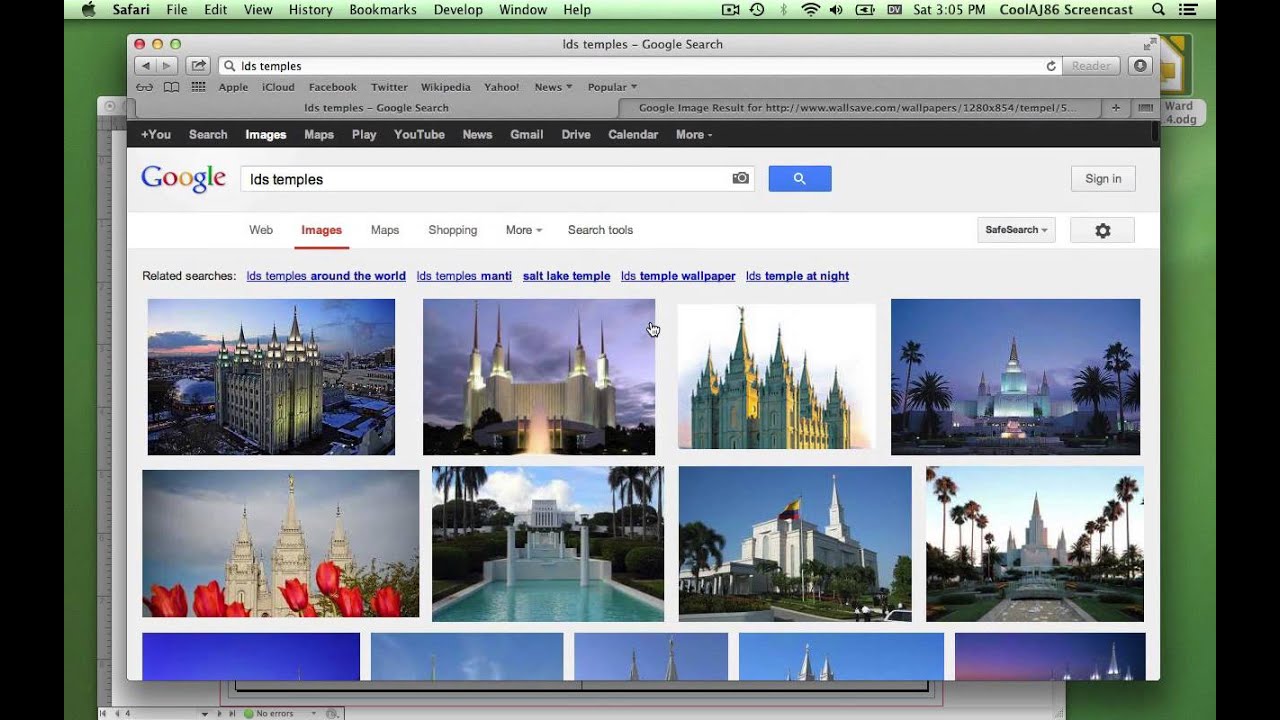
Task: Open More menu in Google black bar
Action: click(693, 134)
